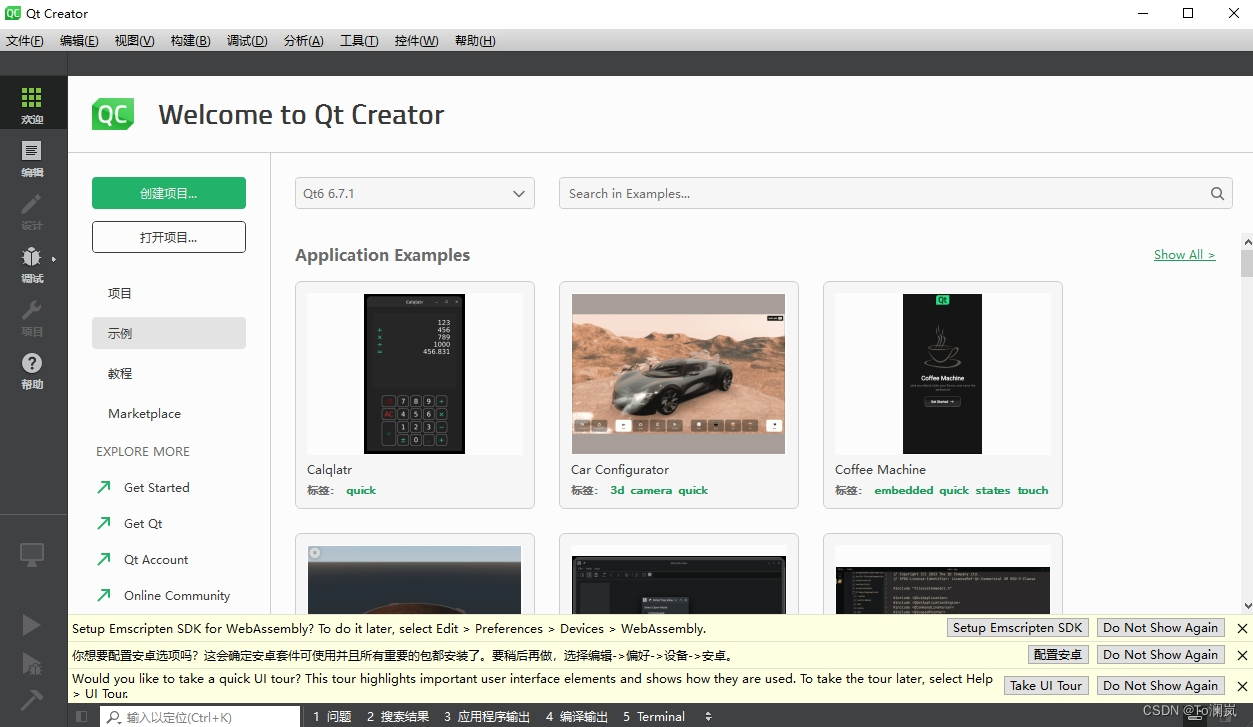Open the Help (帮助) mode
Viewport: 1253px width, 727px height.
click(33, 370)
